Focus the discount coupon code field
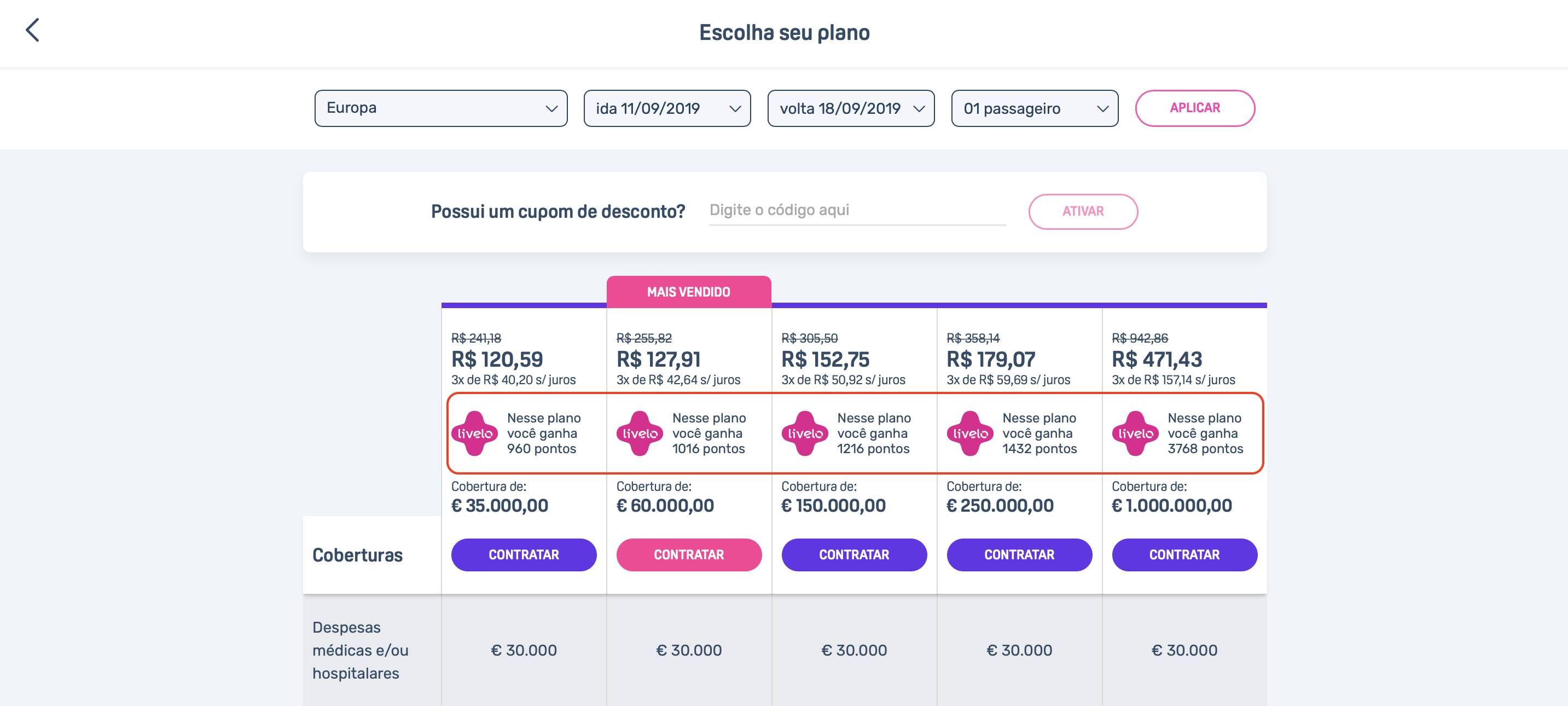1568x706 pixels. 858,211
